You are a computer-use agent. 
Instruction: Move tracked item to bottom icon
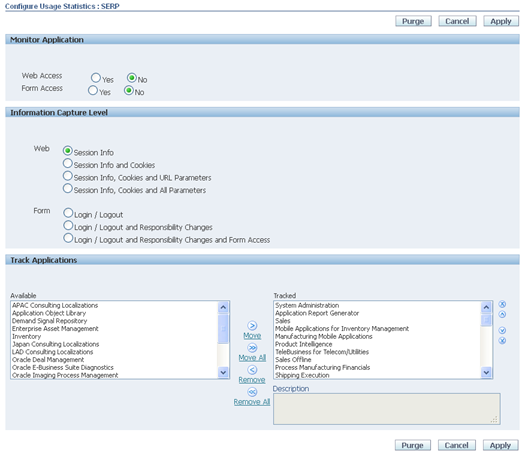502,341
